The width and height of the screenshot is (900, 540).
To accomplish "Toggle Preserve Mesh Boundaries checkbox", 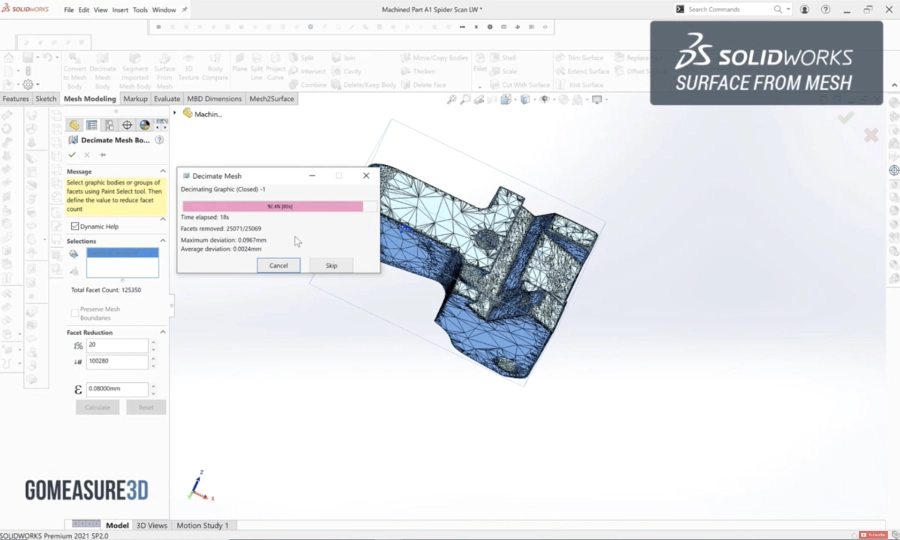I will pos(75,310).
